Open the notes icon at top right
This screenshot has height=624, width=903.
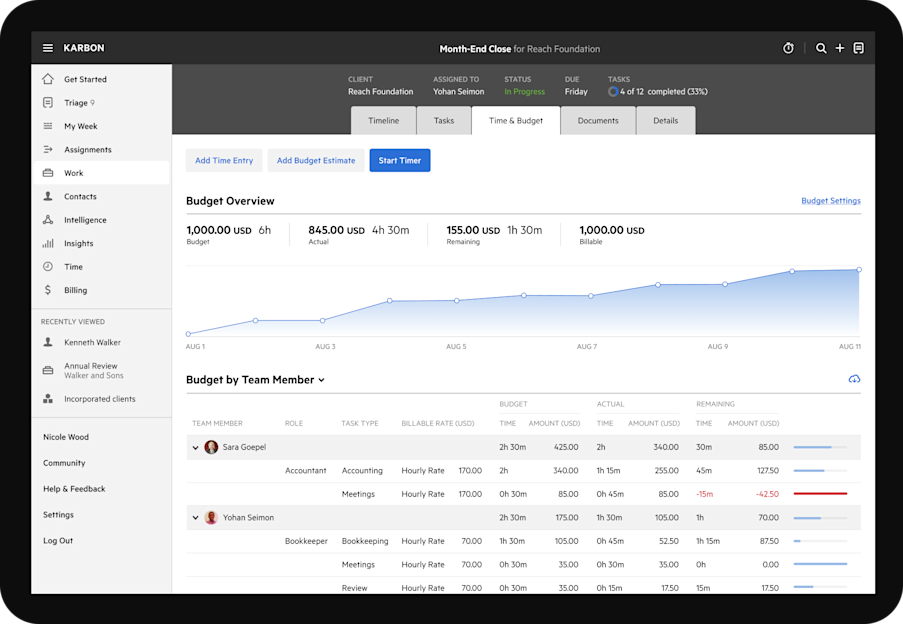[x=859, y=47]
